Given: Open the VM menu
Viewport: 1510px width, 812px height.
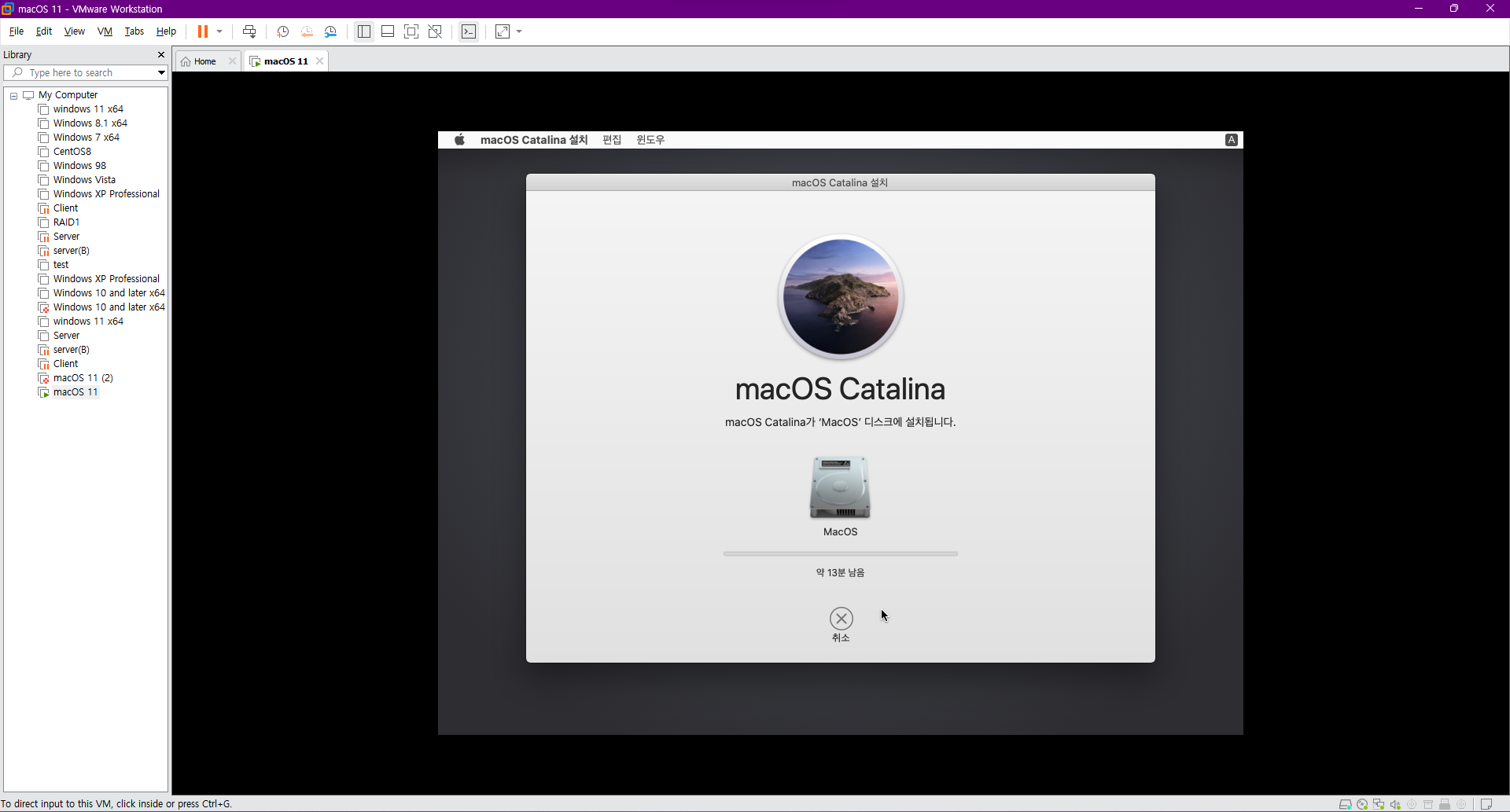Looking at the screenshot, I should click(x=105, y=31).
